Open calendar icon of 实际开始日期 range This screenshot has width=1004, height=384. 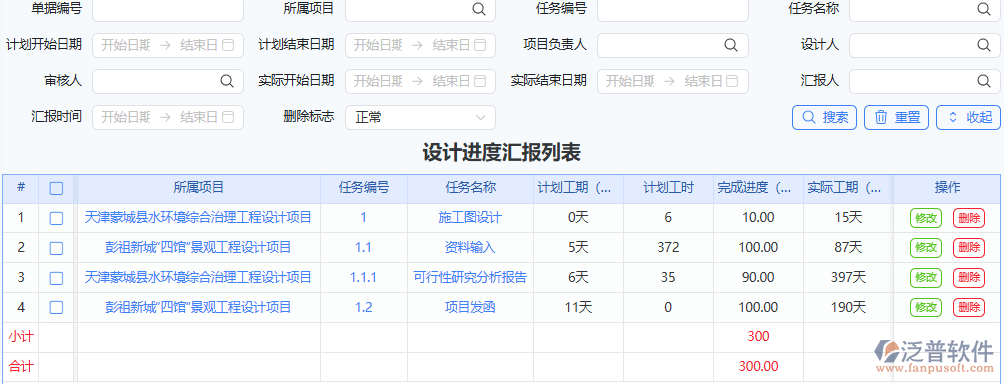pyautogui.click(x=480, y=81)
